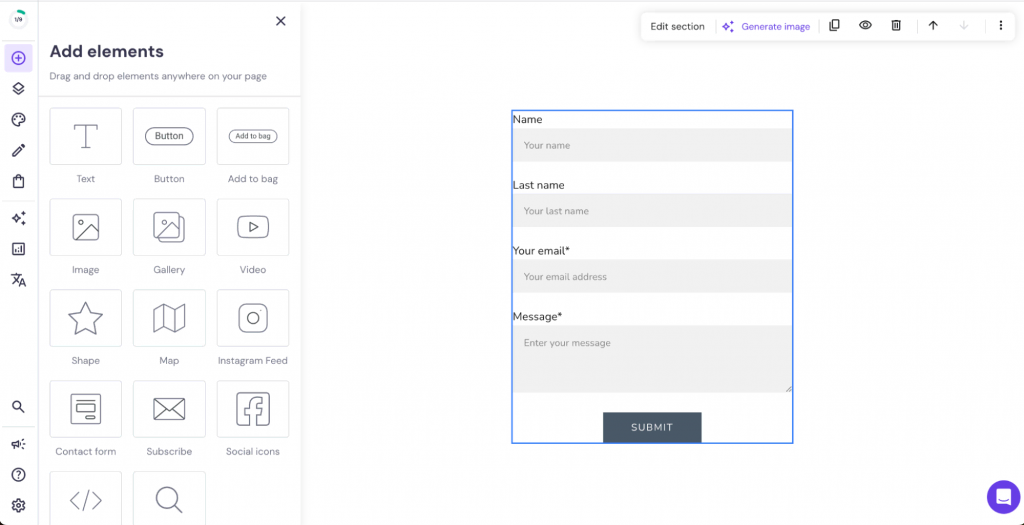Open the analytics chart icon in sidebar

(18, 249)
